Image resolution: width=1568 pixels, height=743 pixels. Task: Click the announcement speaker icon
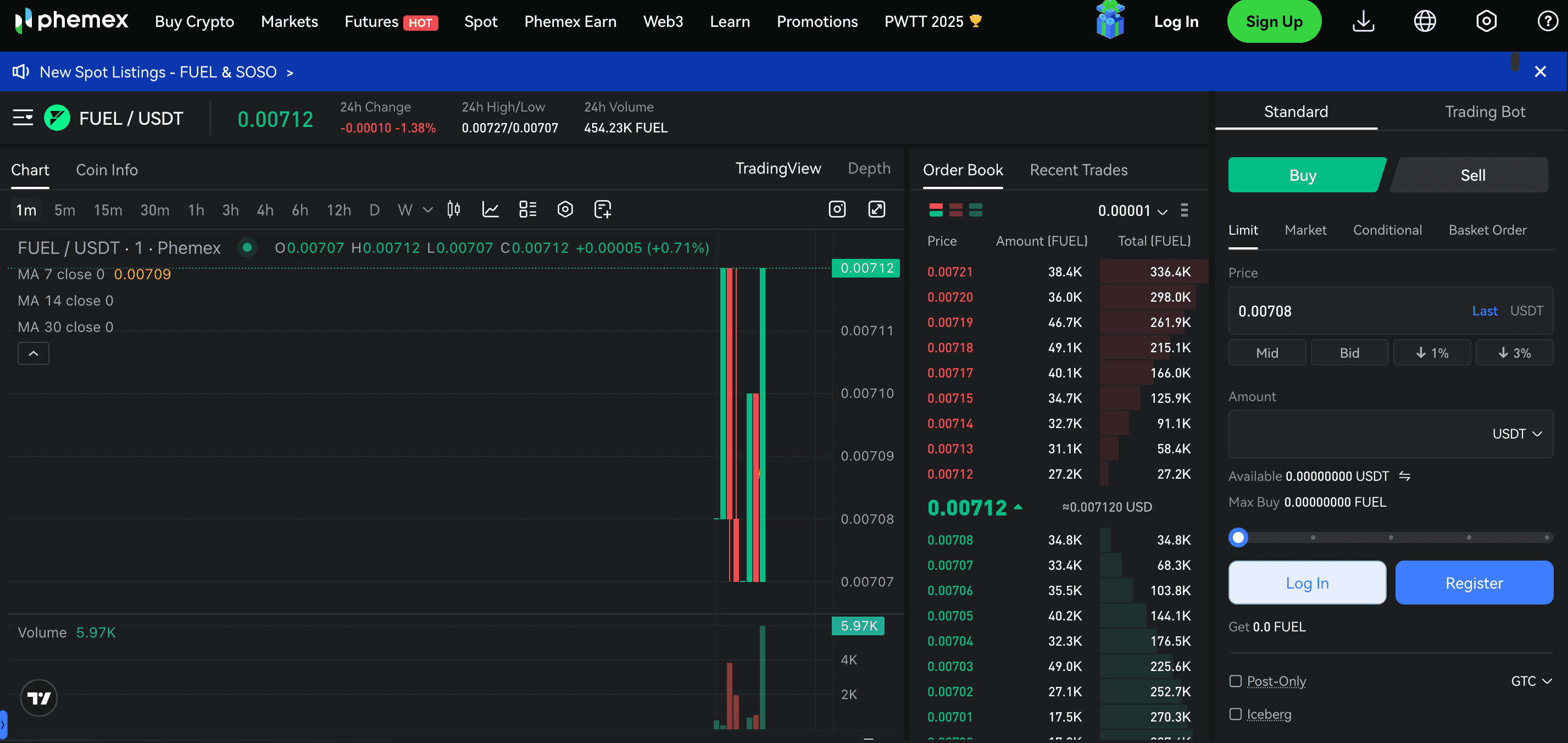pyautogui.click(x=21, y=72)
